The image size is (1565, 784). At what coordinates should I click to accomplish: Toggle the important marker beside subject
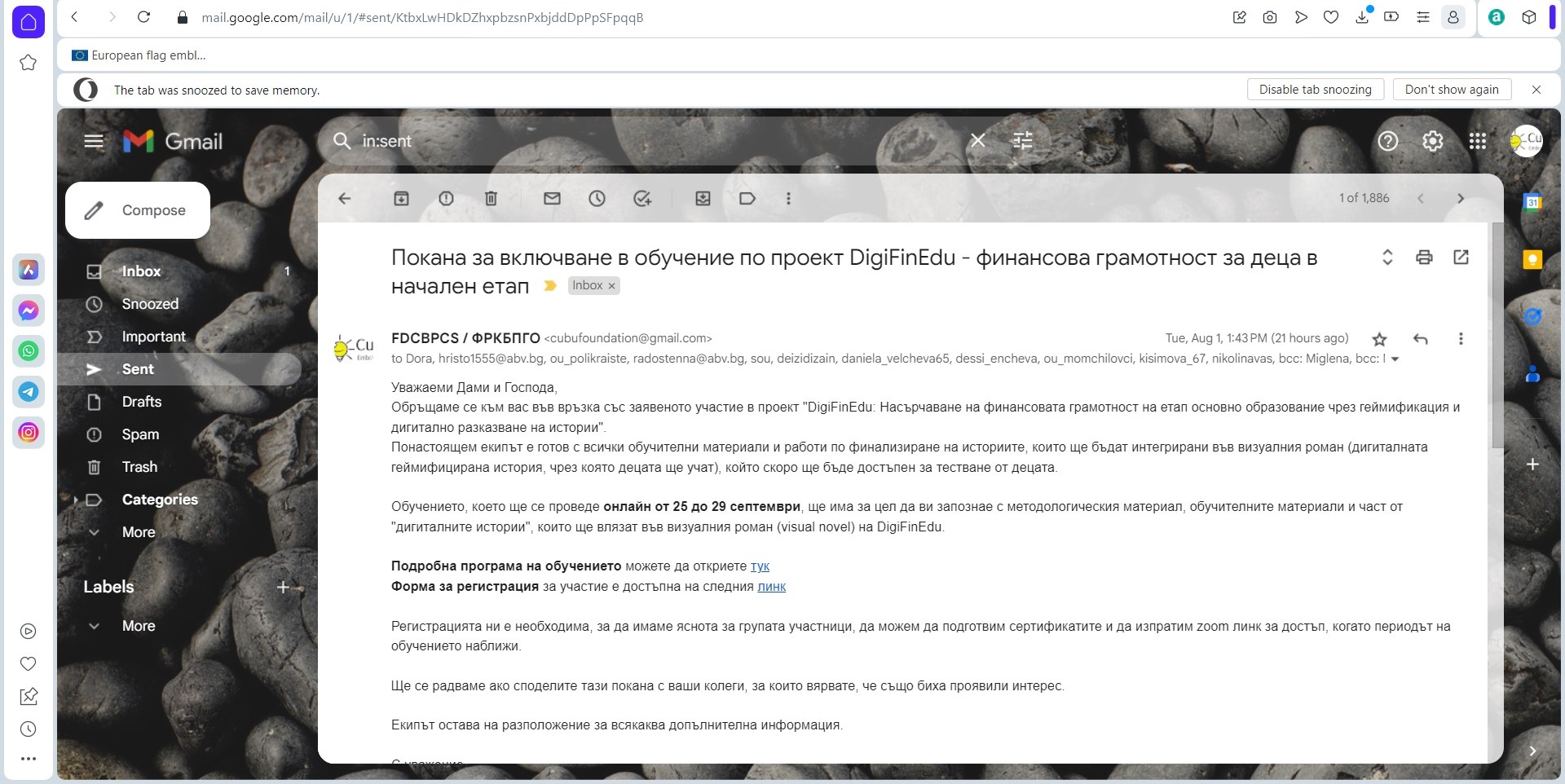point(550,285)
